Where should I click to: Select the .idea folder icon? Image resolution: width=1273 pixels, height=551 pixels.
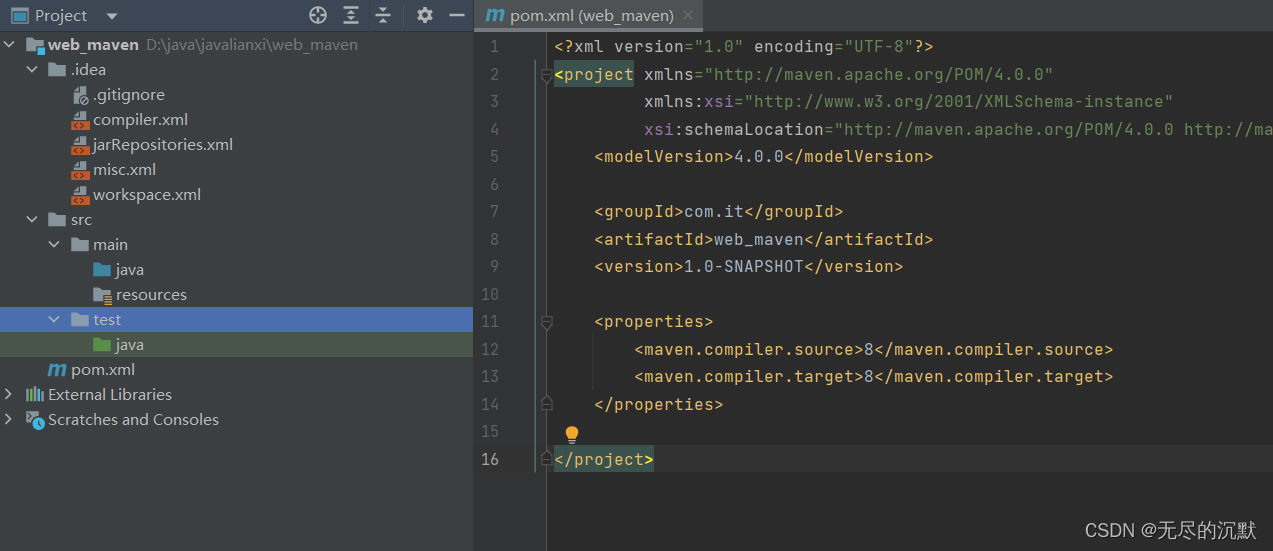(x=57, y=70)
